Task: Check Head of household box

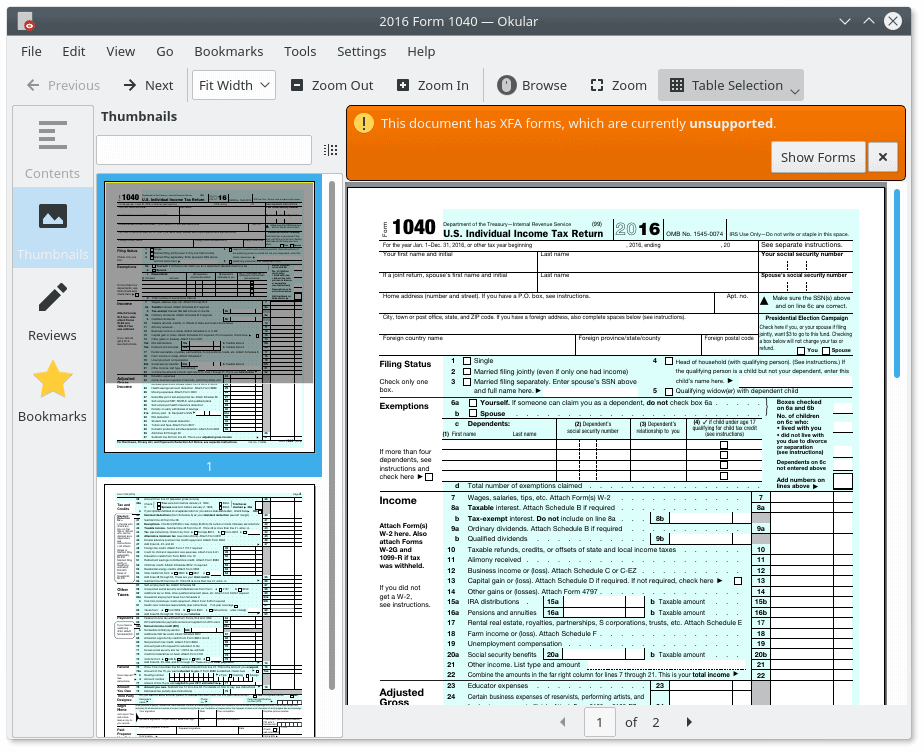Action: [669, 361]
